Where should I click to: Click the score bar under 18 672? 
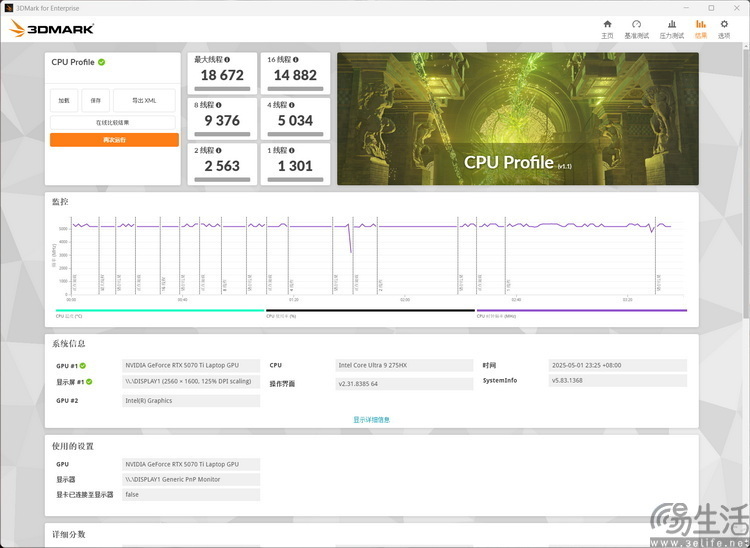pyautogui.click(x=222, y=88)
